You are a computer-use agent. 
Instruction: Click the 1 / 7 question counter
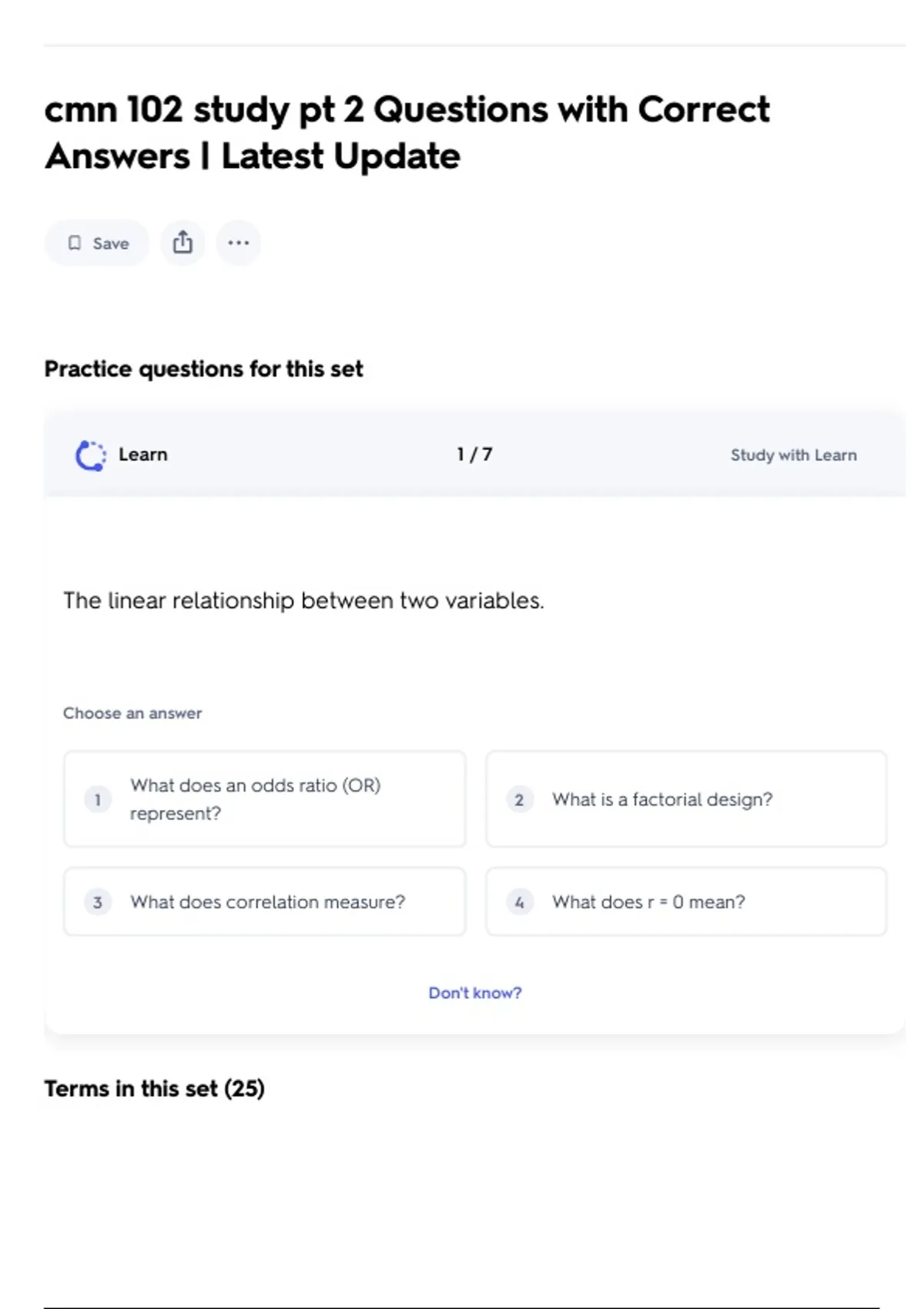(x=474, y=454)
